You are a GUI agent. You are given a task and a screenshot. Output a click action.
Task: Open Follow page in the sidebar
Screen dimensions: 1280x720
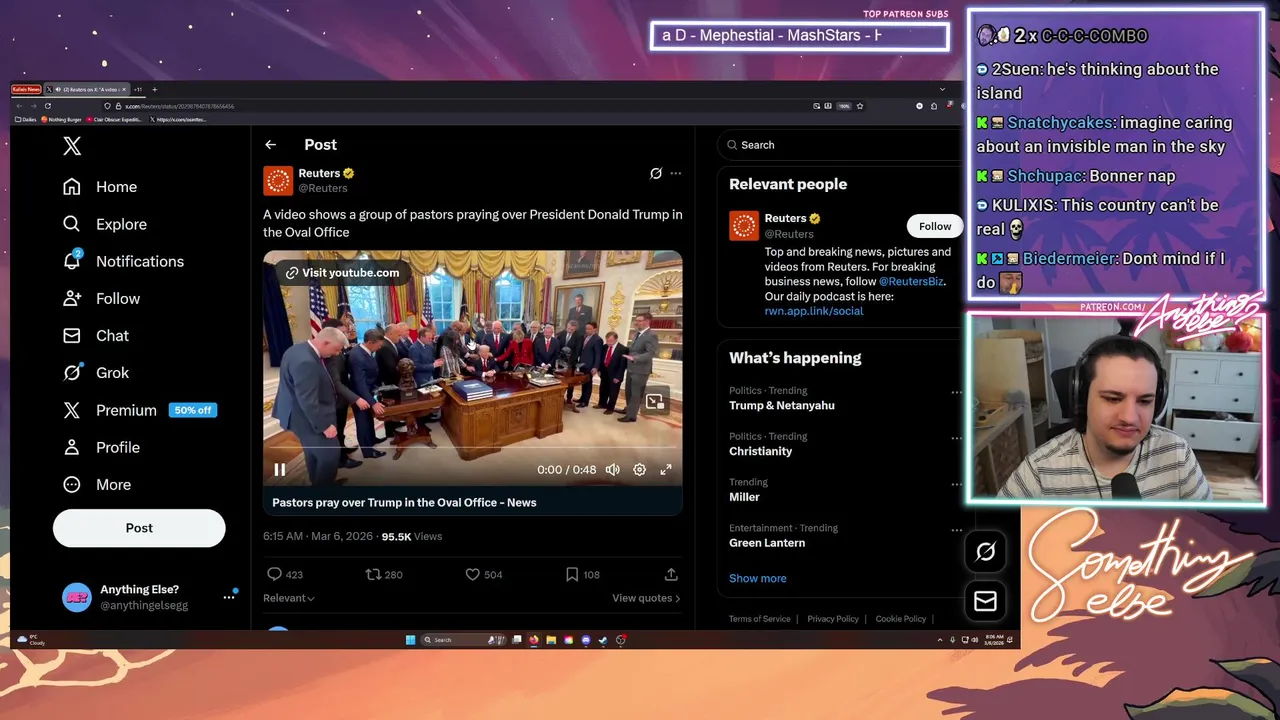pos(101,298)
